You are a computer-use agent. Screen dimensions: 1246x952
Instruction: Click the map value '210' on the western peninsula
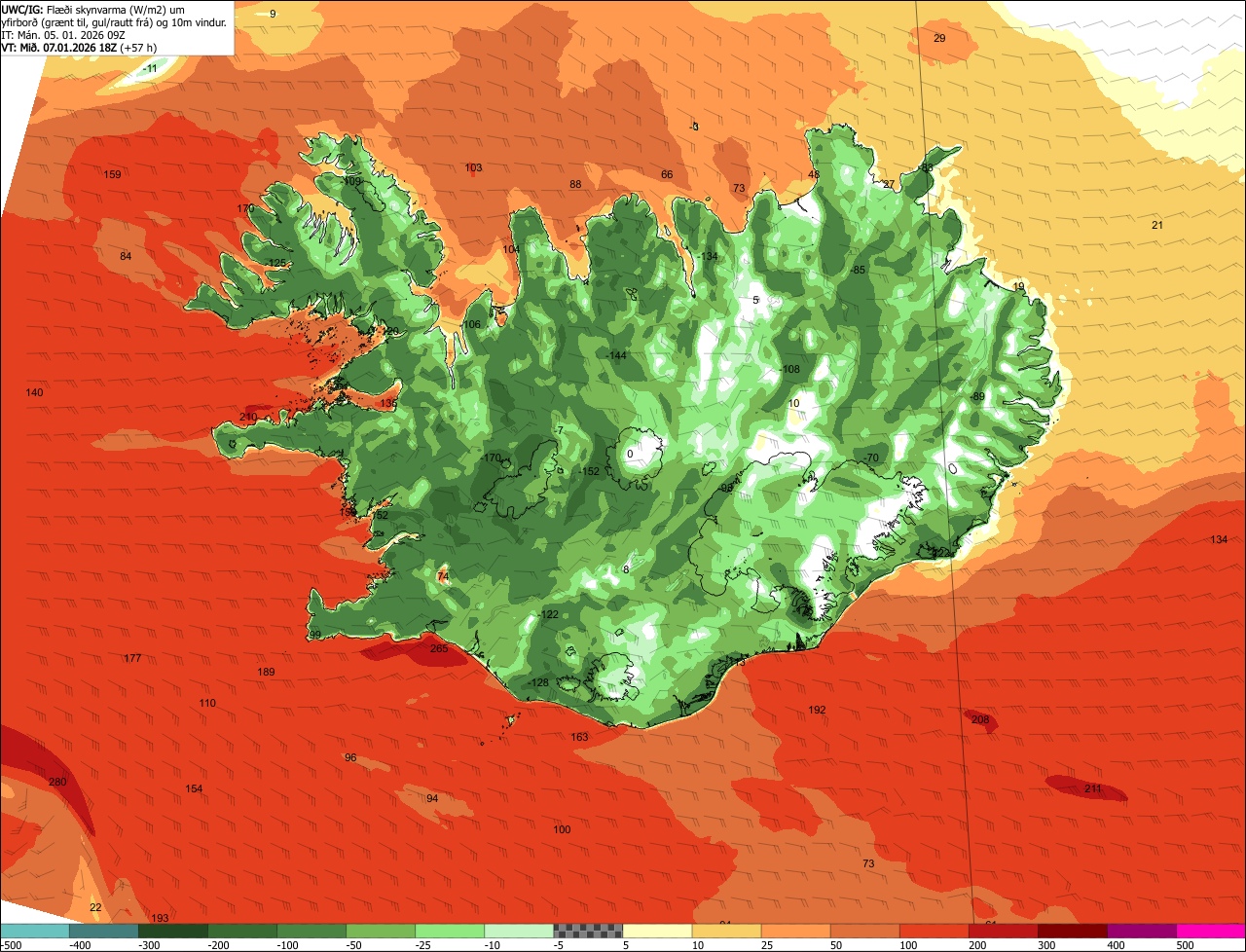click(248, 418)
